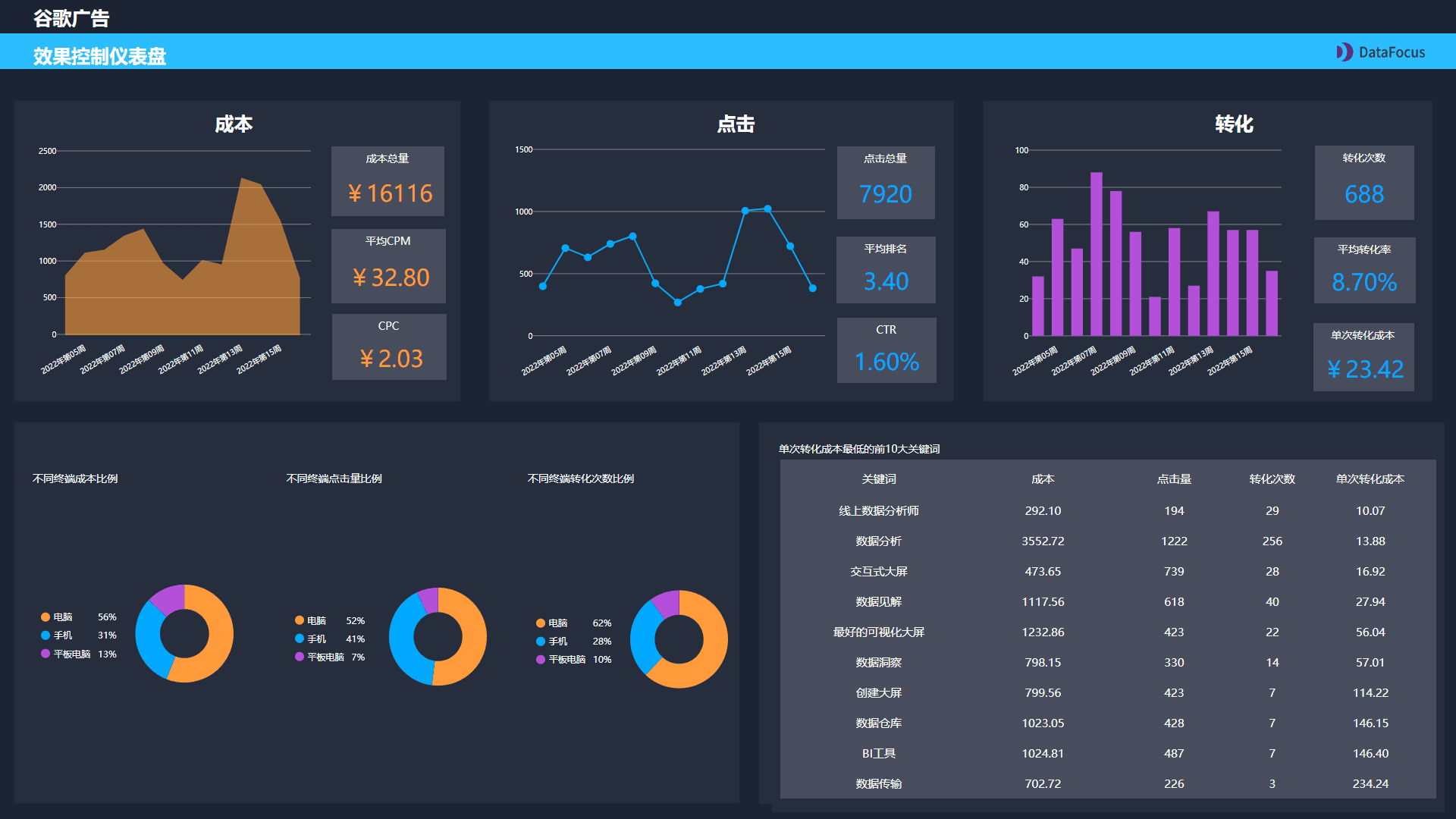The image size is (1456, 819).
Task: Click the 平板电脑 7% legend entry
Action: click(x=330, y=657)
